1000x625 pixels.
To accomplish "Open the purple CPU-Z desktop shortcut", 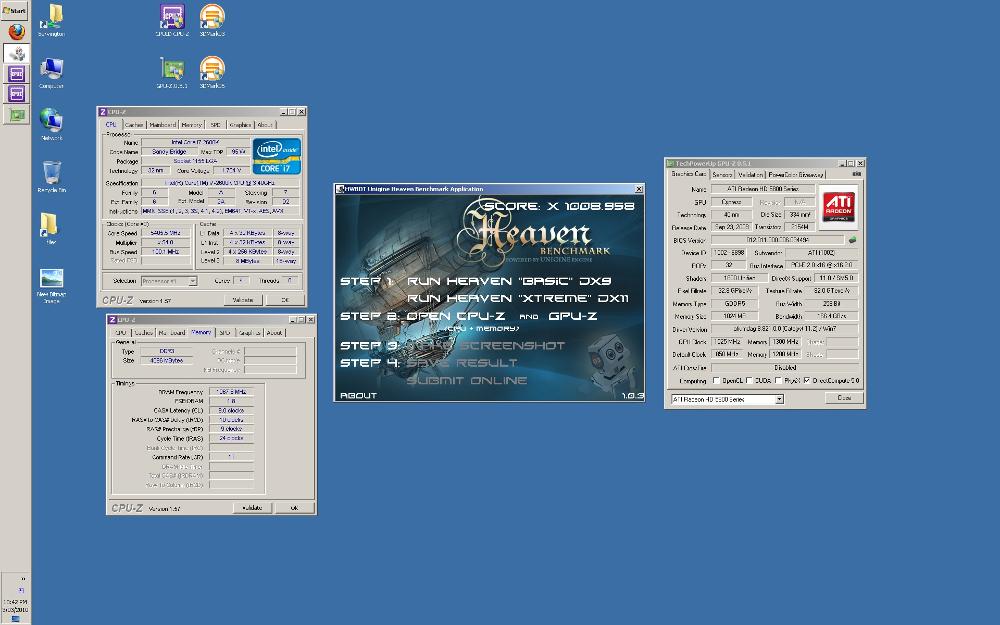I will coord(172,20).
